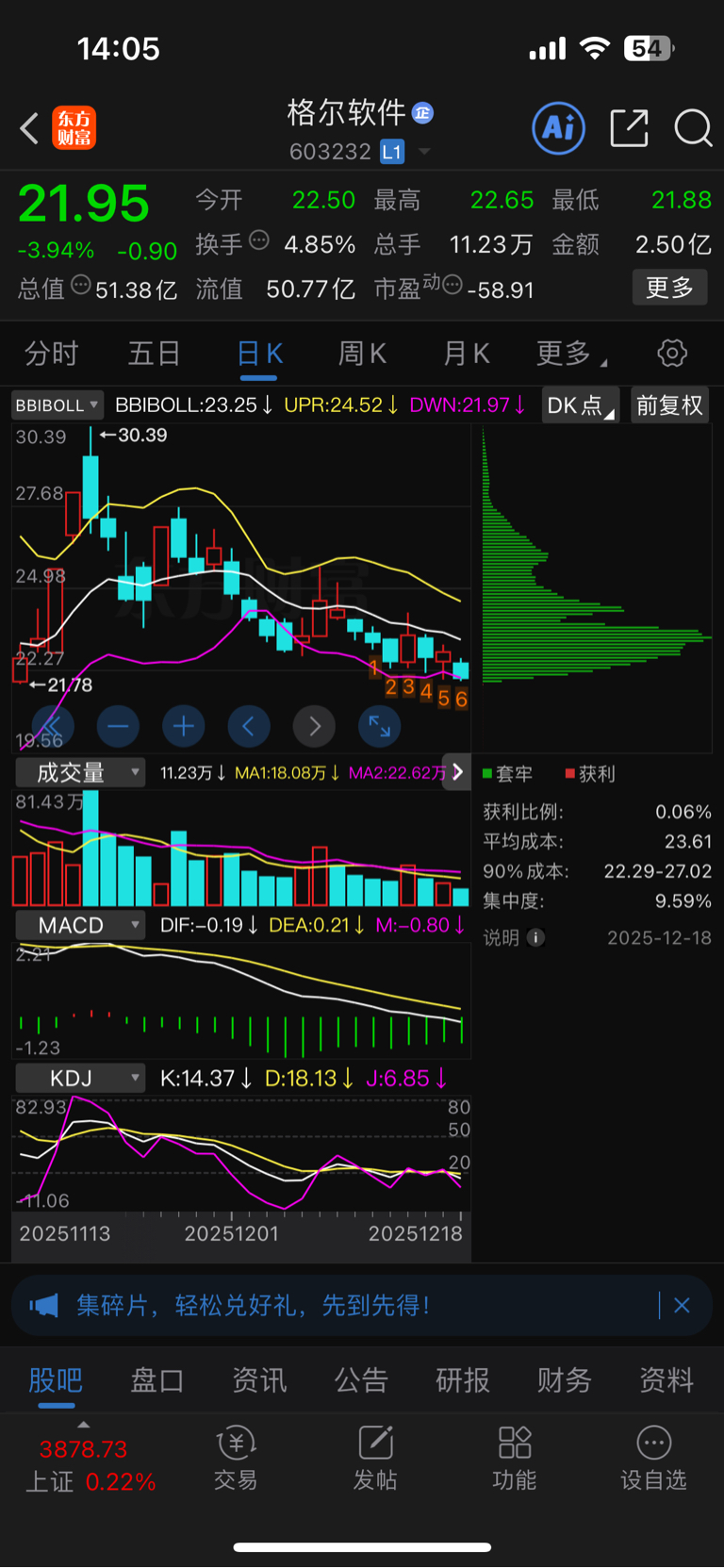Viewport: 724px width, 1568px height.
Task: Switch to 周K tab
Action: coord(363,354)
